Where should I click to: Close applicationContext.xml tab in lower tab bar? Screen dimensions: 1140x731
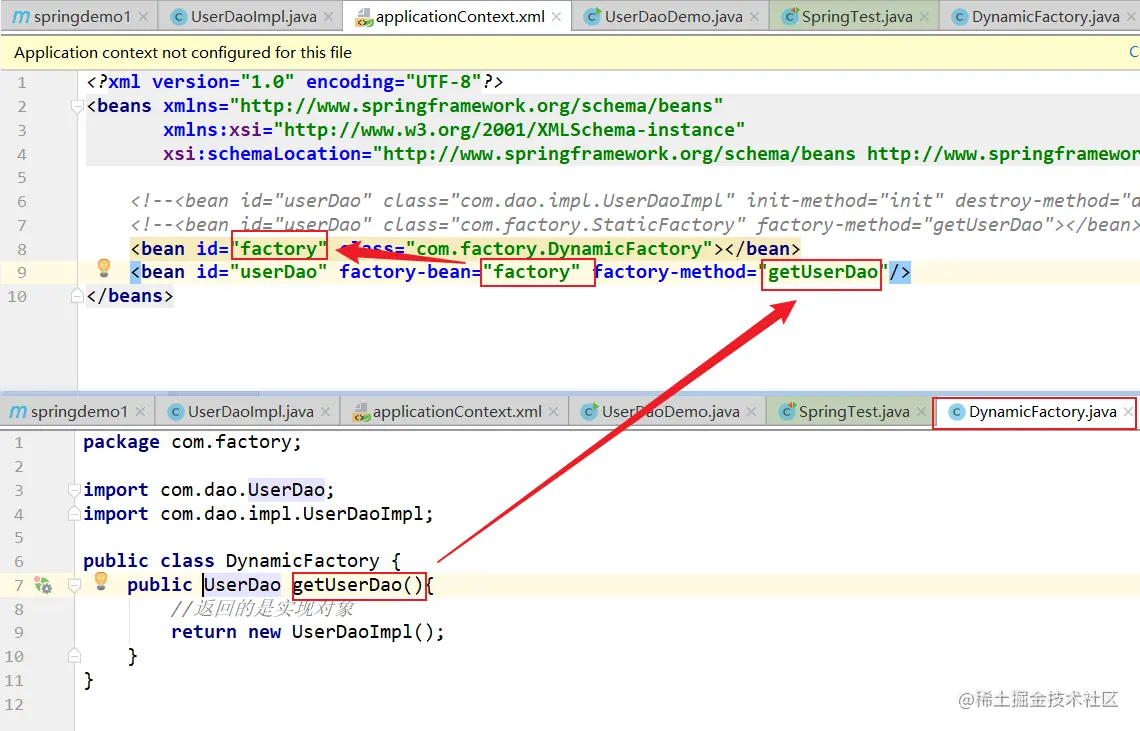553,412
